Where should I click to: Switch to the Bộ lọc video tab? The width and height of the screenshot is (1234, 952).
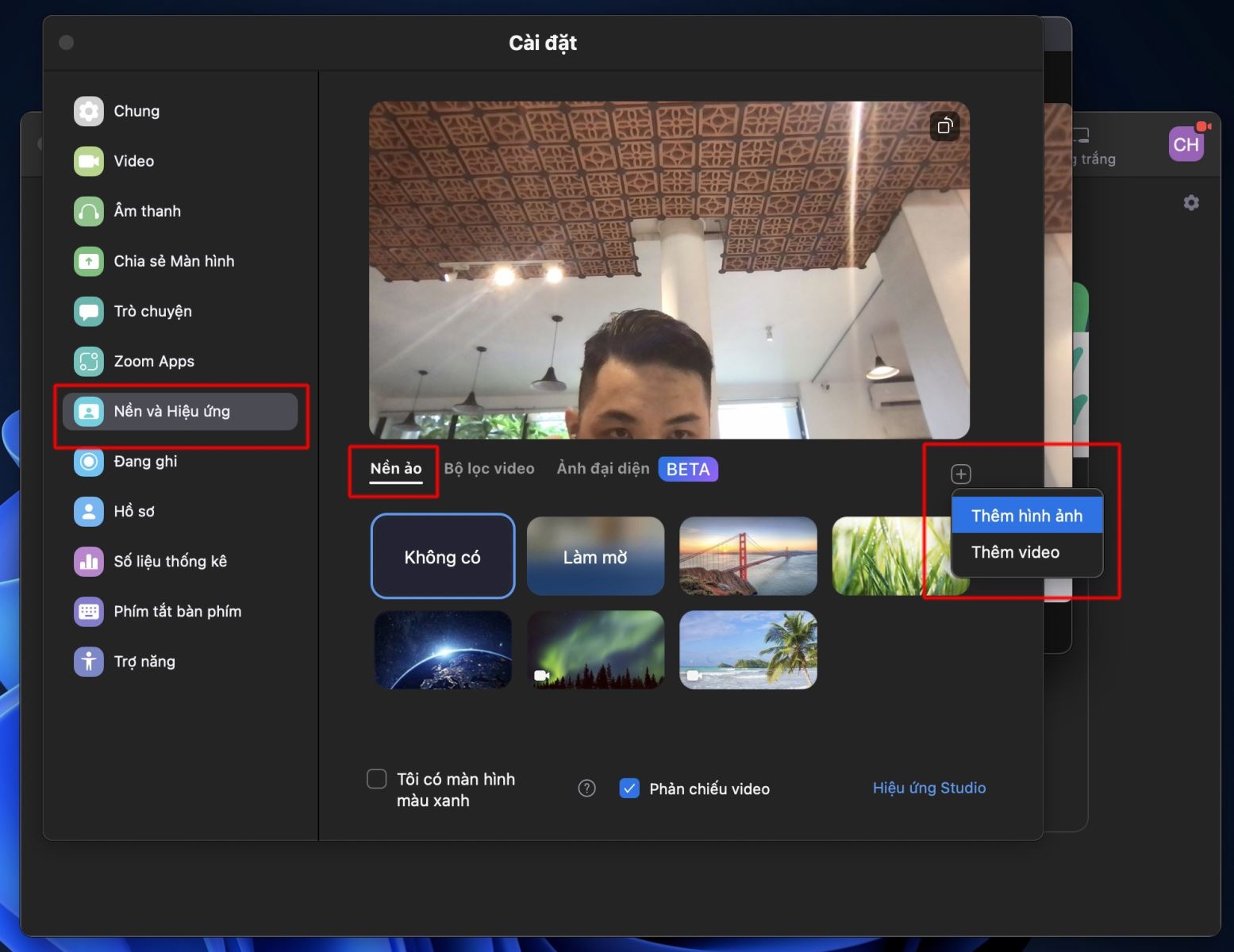click(489, 468)
